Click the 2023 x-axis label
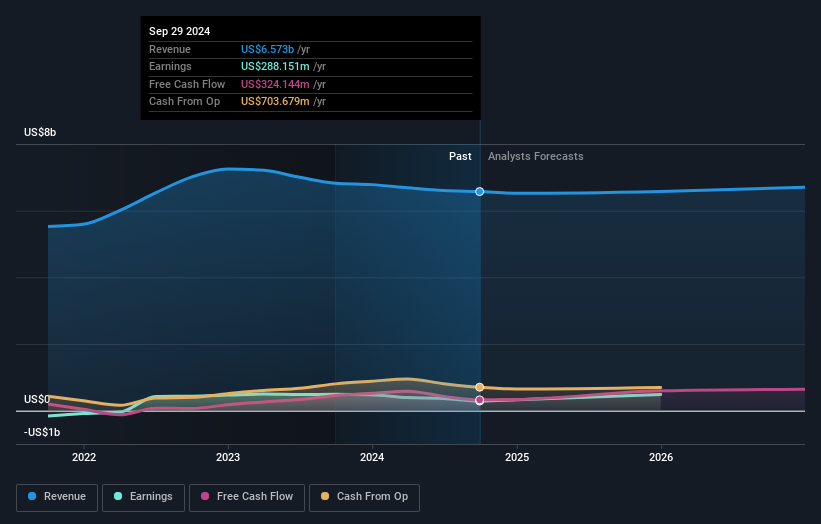Screen dimensions: 821x524 [x=228, y=457]
